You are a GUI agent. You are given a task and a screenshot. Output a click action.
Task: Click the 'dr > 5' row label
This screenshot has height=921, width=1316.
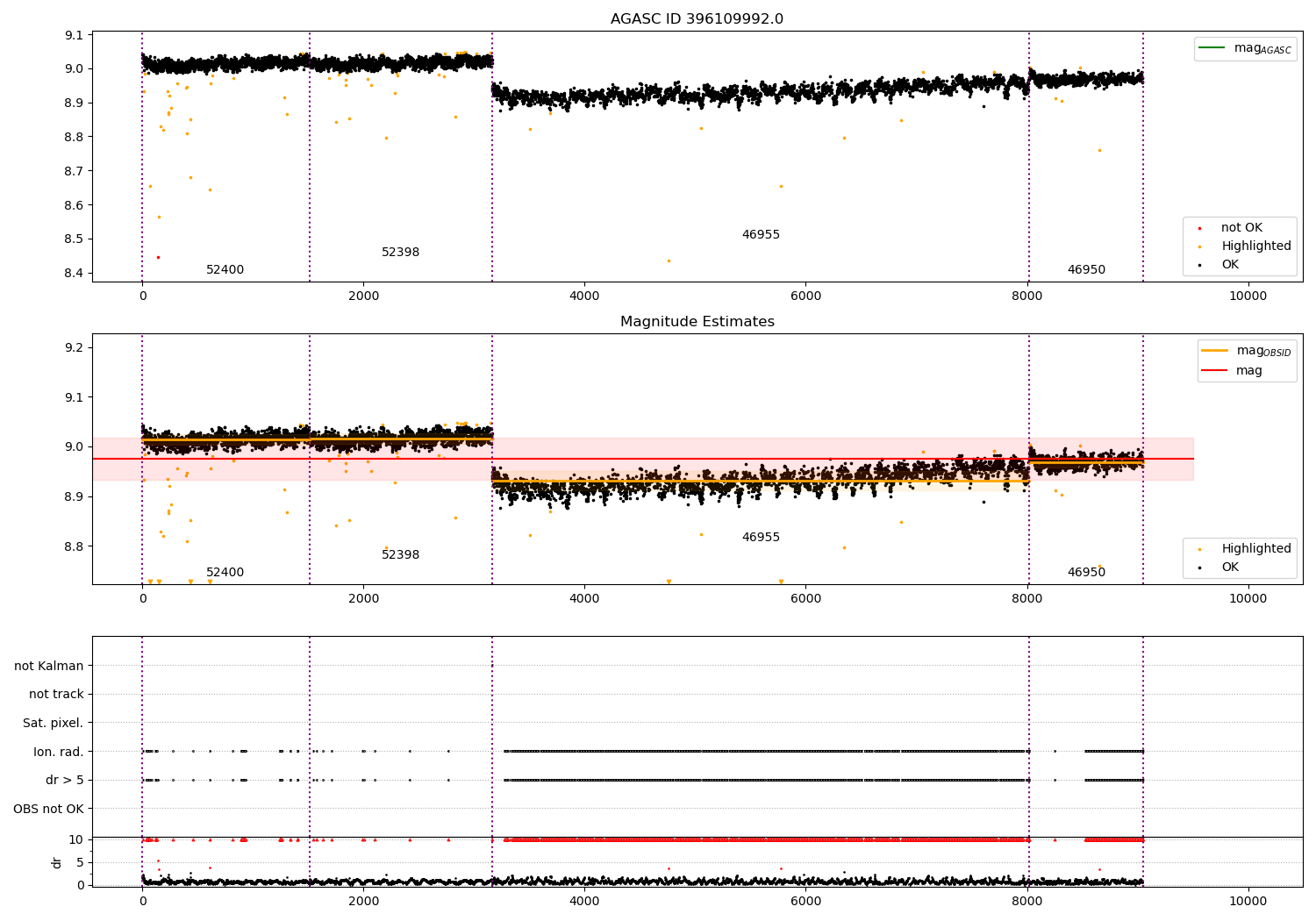(65, 781)
